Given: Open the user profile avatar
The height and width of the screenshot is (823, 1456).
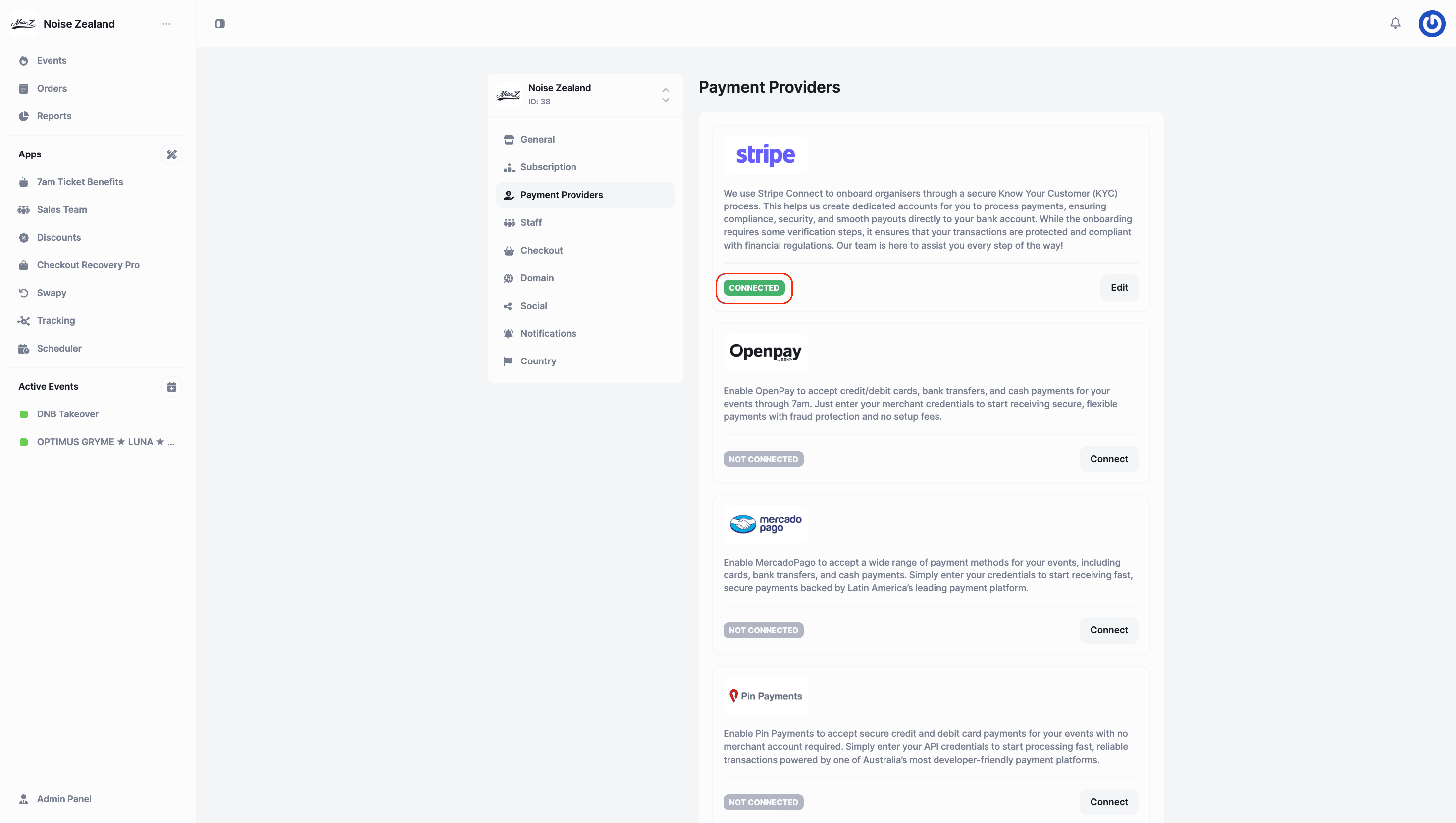Looking at the screenshot, I should (1432, 23).
